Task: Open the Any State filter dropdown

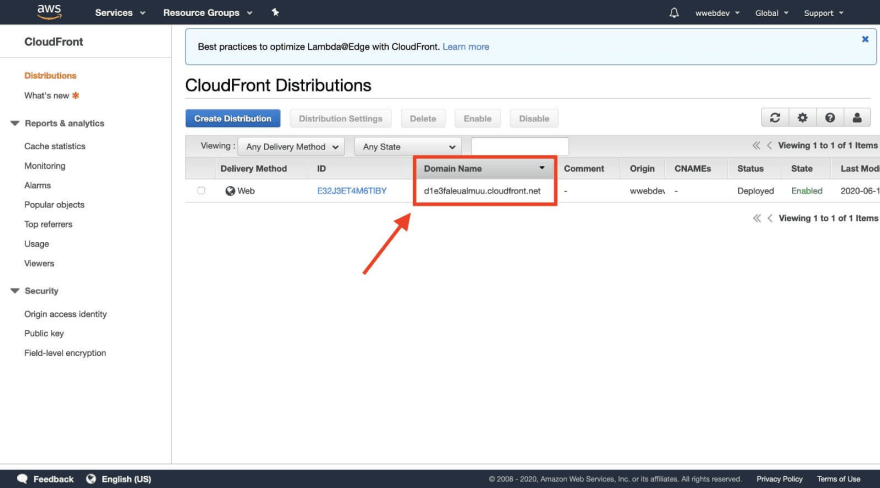Action: click(x=408, y=146)
